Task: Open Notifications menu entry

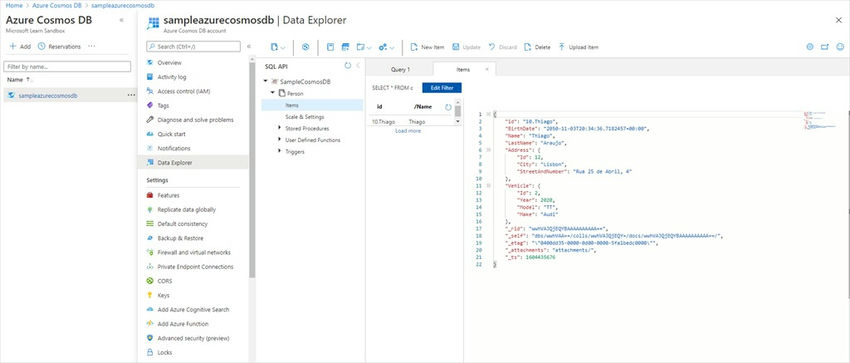Action: pos(173,148)
